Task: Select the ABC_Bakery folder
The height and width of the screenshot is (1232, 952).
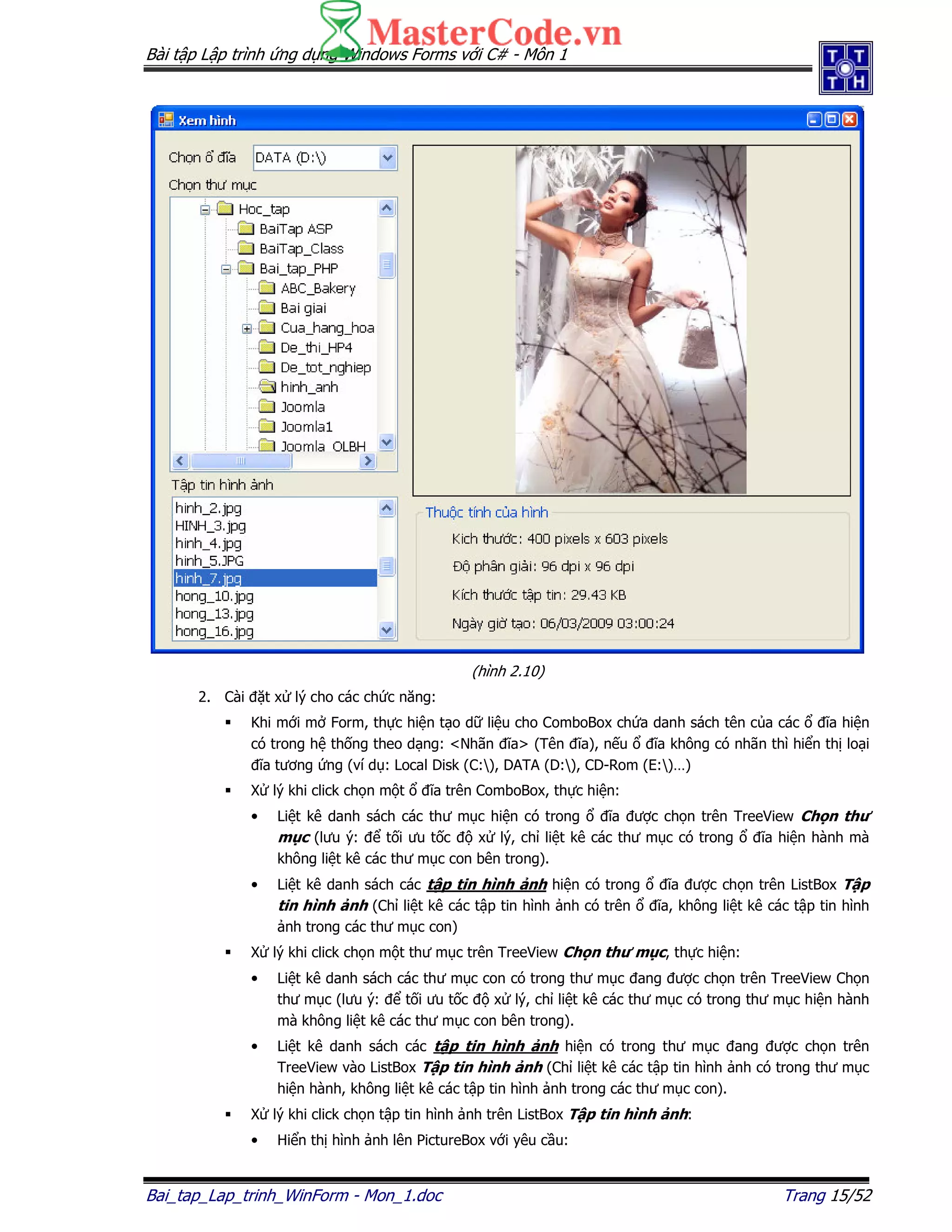Action: 318,288
